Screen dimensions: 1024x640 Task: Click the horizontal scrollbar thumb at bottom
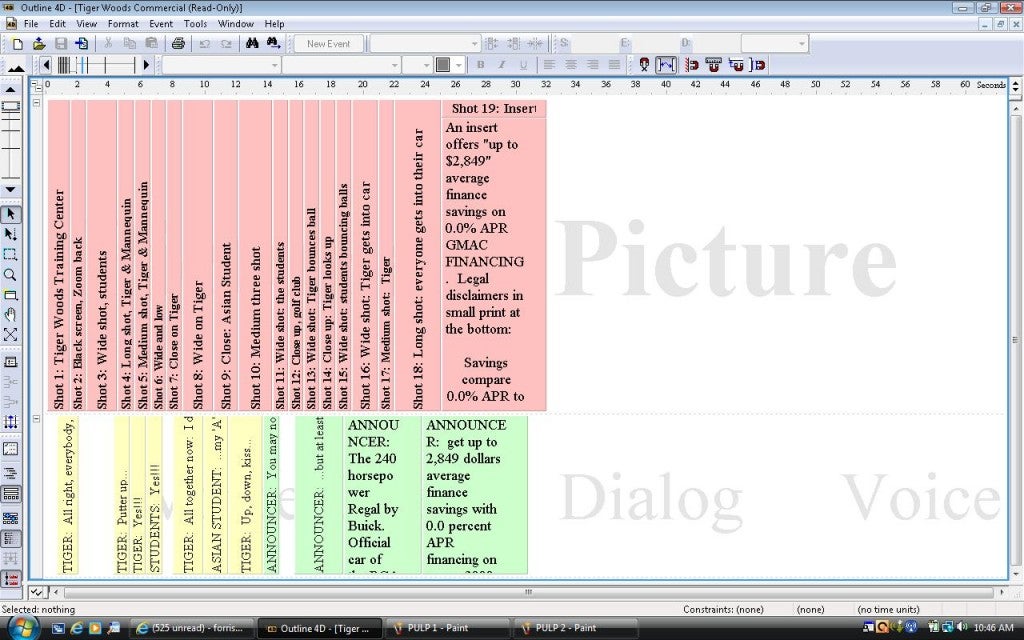pos(529,592)
